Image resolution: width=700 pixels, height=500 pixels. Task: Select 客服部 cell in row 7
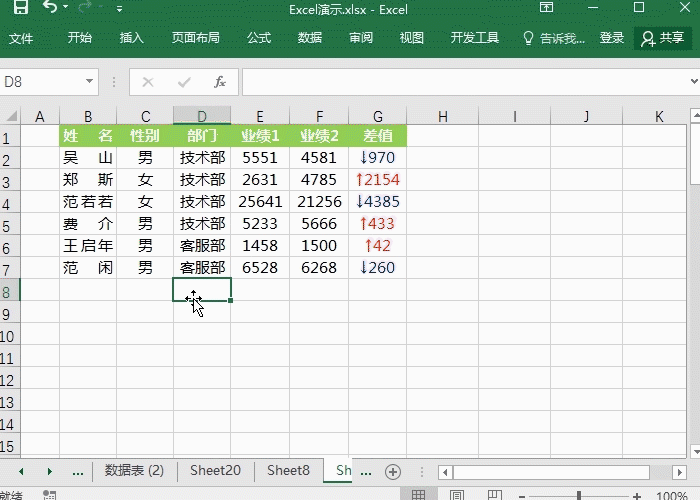coord(202,268)
